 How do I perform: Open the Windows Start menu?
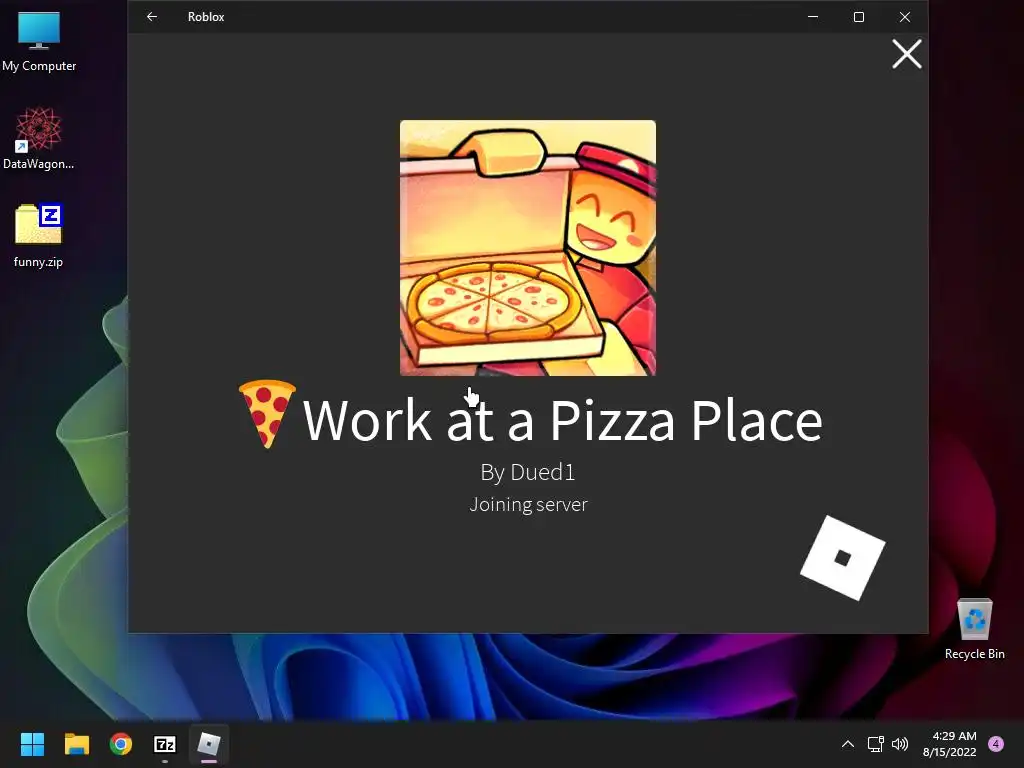pyautogui.click(x=32, y=744)
